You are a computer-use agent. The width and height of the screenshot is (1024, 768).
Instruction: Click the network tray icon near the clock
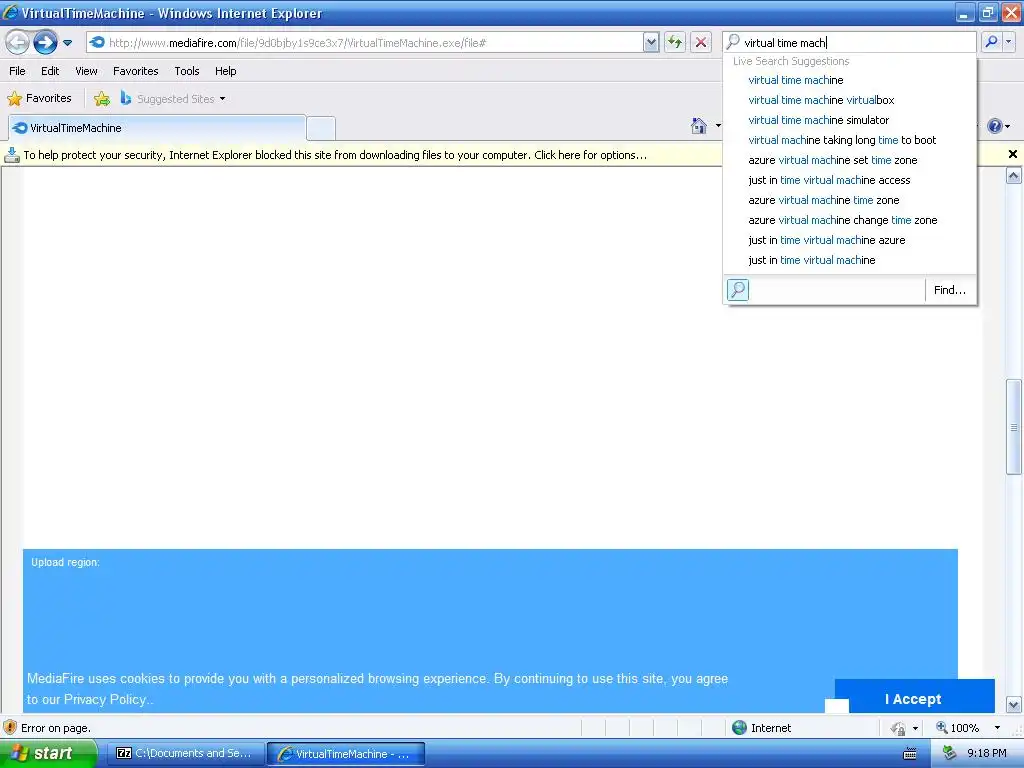[949, 754]
